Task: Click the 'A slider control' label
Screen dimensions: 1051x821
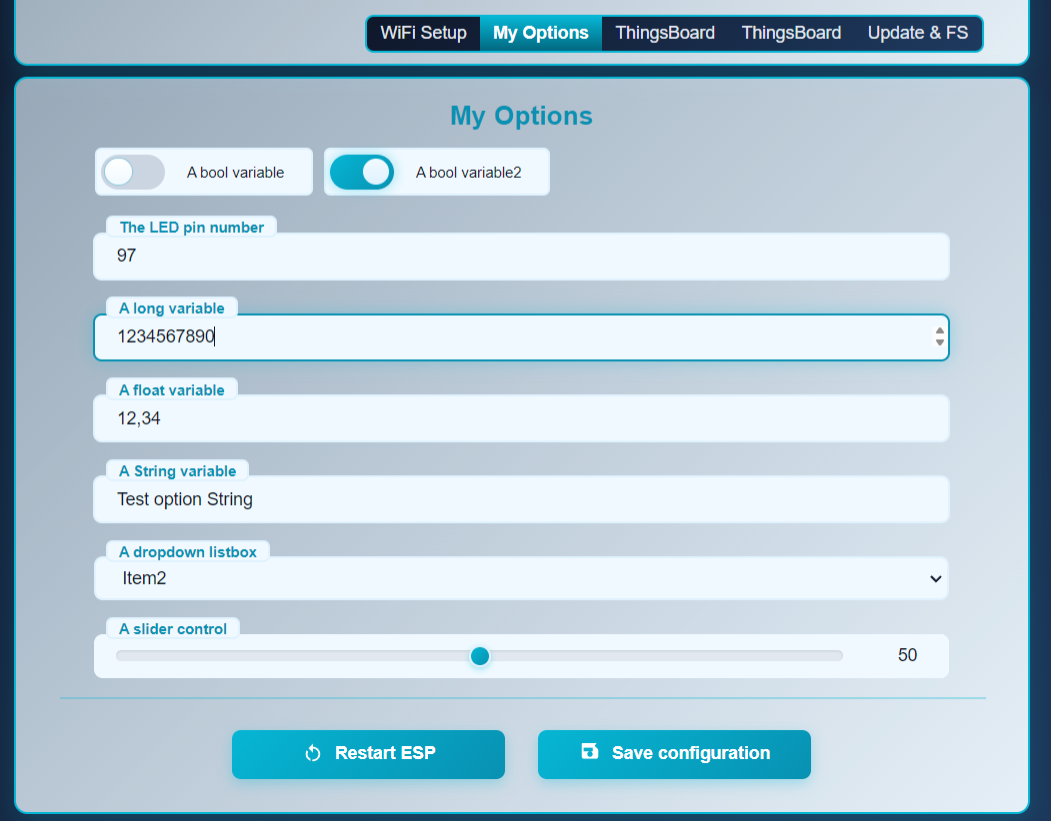Action: coord(173,629)
